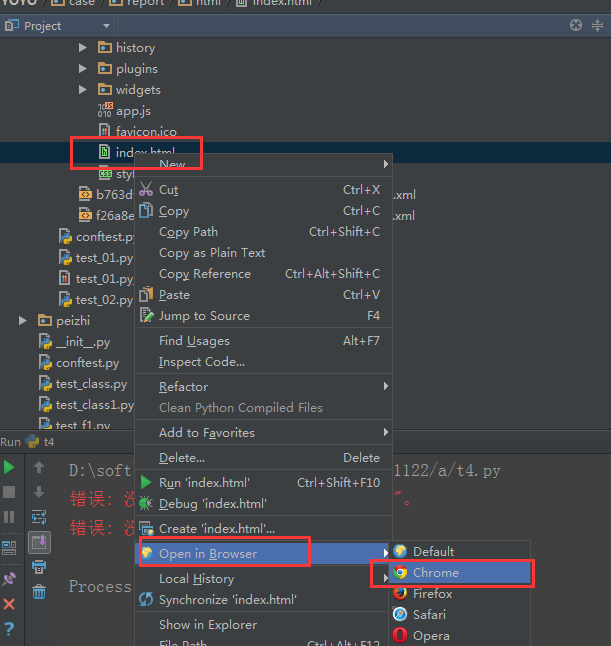
Task: Choose Inspect Code...
Action: [x=264, y=362]
